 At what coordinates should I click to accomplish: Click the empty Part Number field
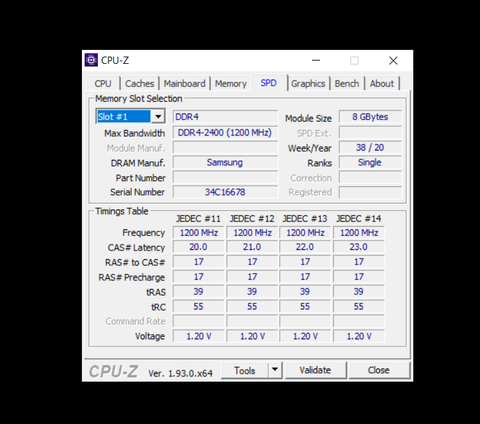click(225, 178)
